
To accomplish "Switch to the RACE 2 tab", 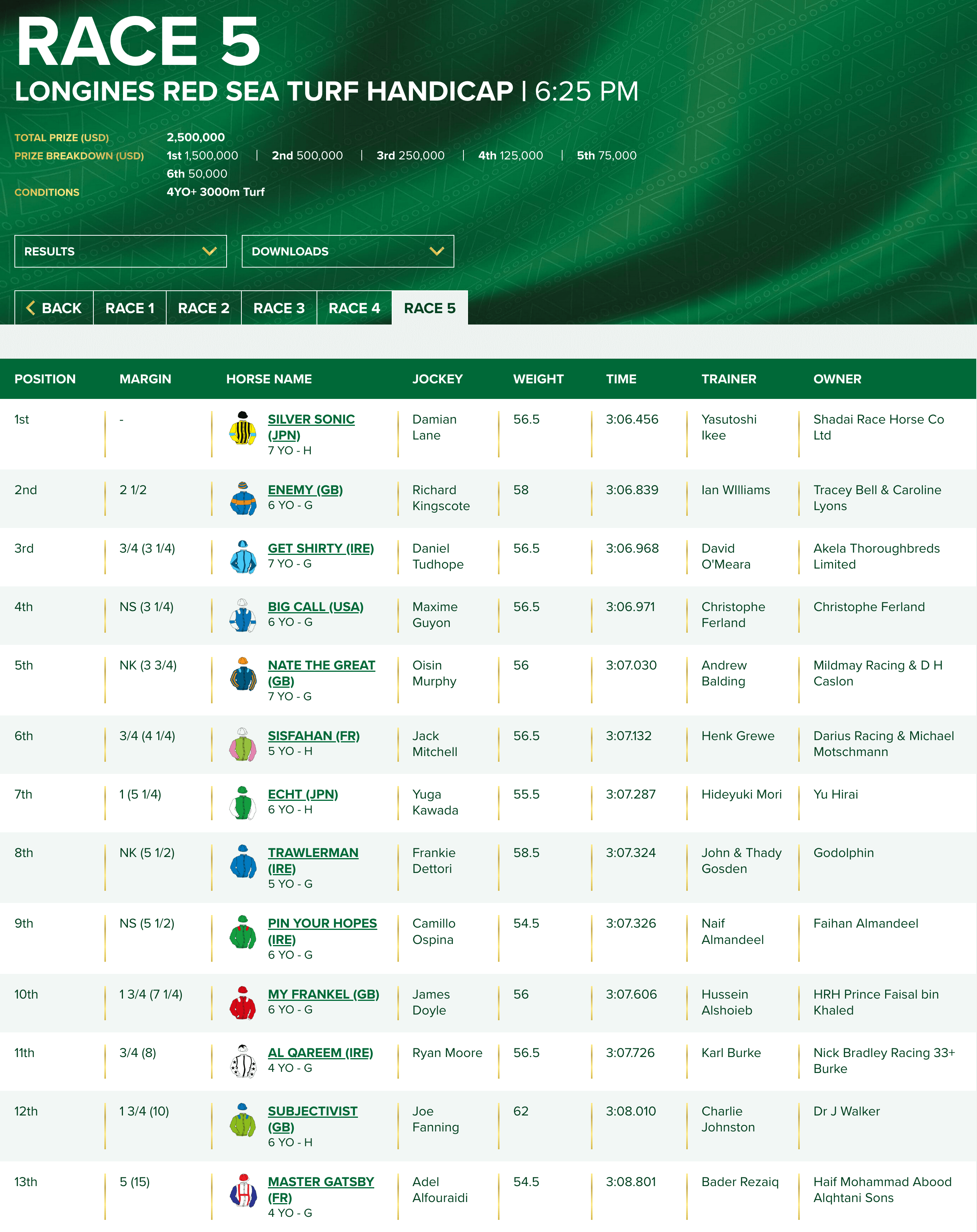I will [203, 308].
